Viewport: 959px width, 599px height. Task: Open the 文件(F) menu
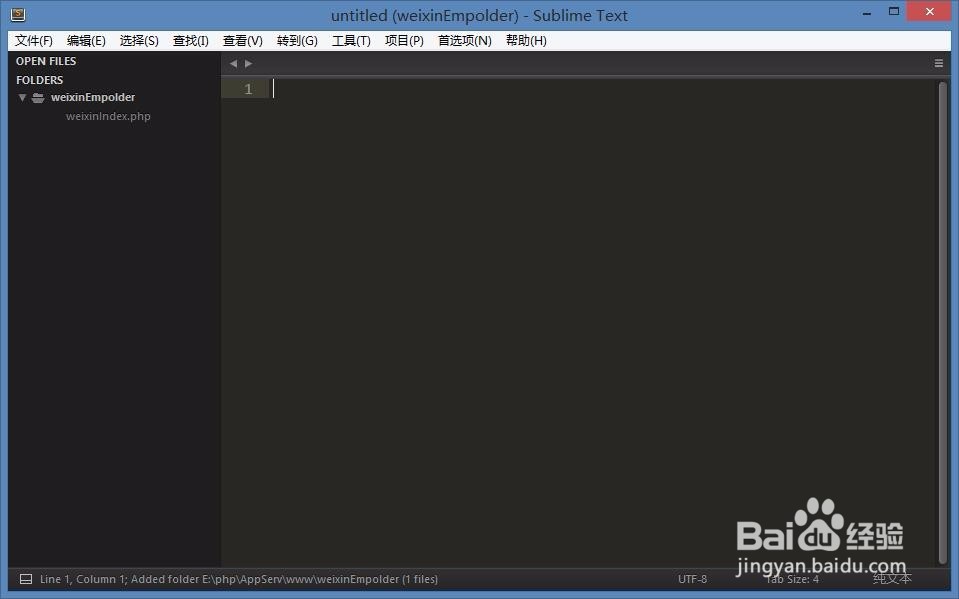click(x=33, y=40)
